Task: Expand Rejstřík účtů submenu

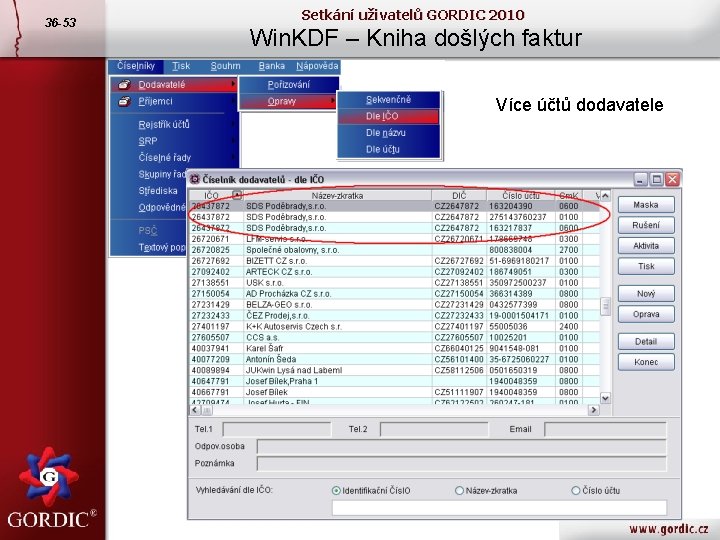Action: pyautogui.click(x=174, y=124)
